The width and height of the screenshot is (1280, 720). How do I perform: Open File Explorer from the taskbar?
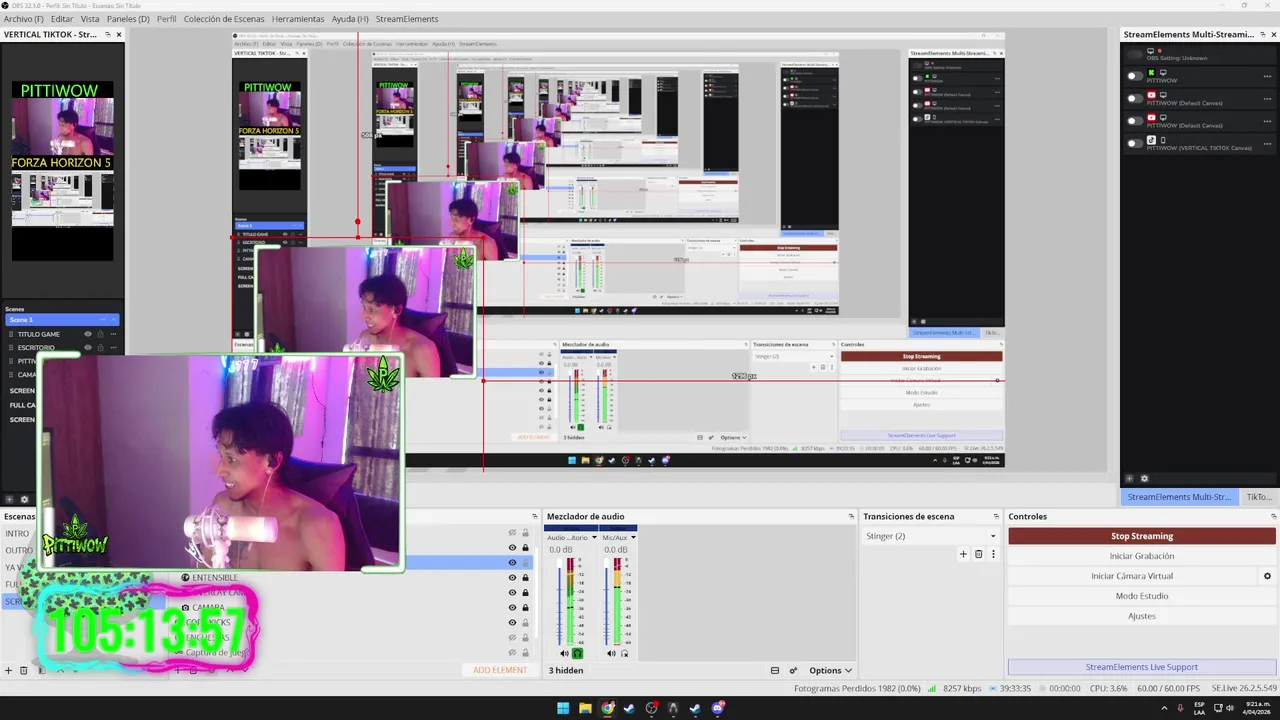585,708
